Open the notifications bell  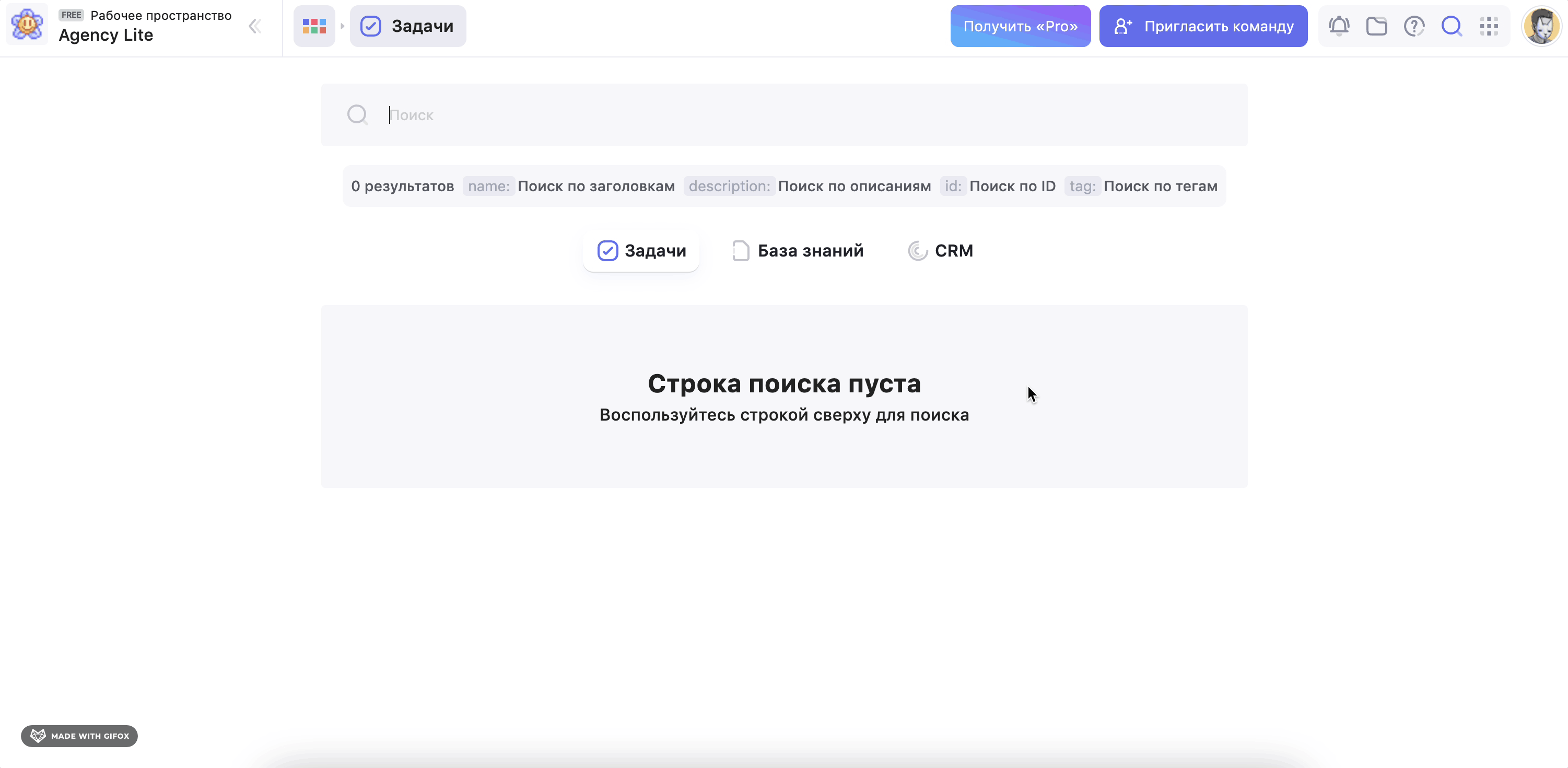(x=1339, y=26)
